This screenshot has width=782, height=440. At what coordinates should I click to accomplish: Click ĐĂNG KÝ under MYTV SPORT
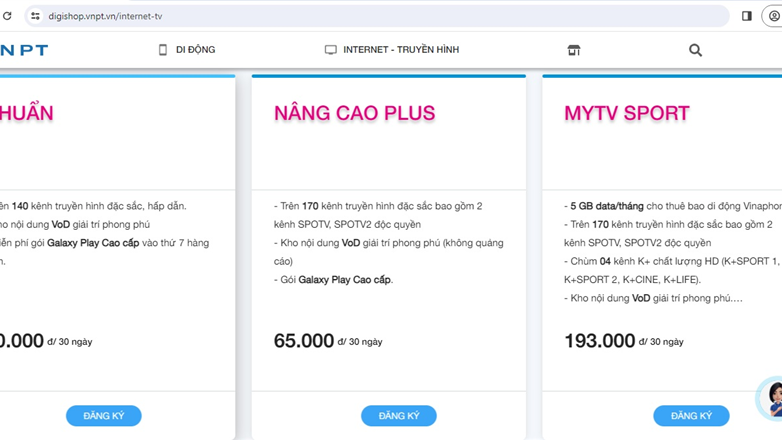pos(691,416)
